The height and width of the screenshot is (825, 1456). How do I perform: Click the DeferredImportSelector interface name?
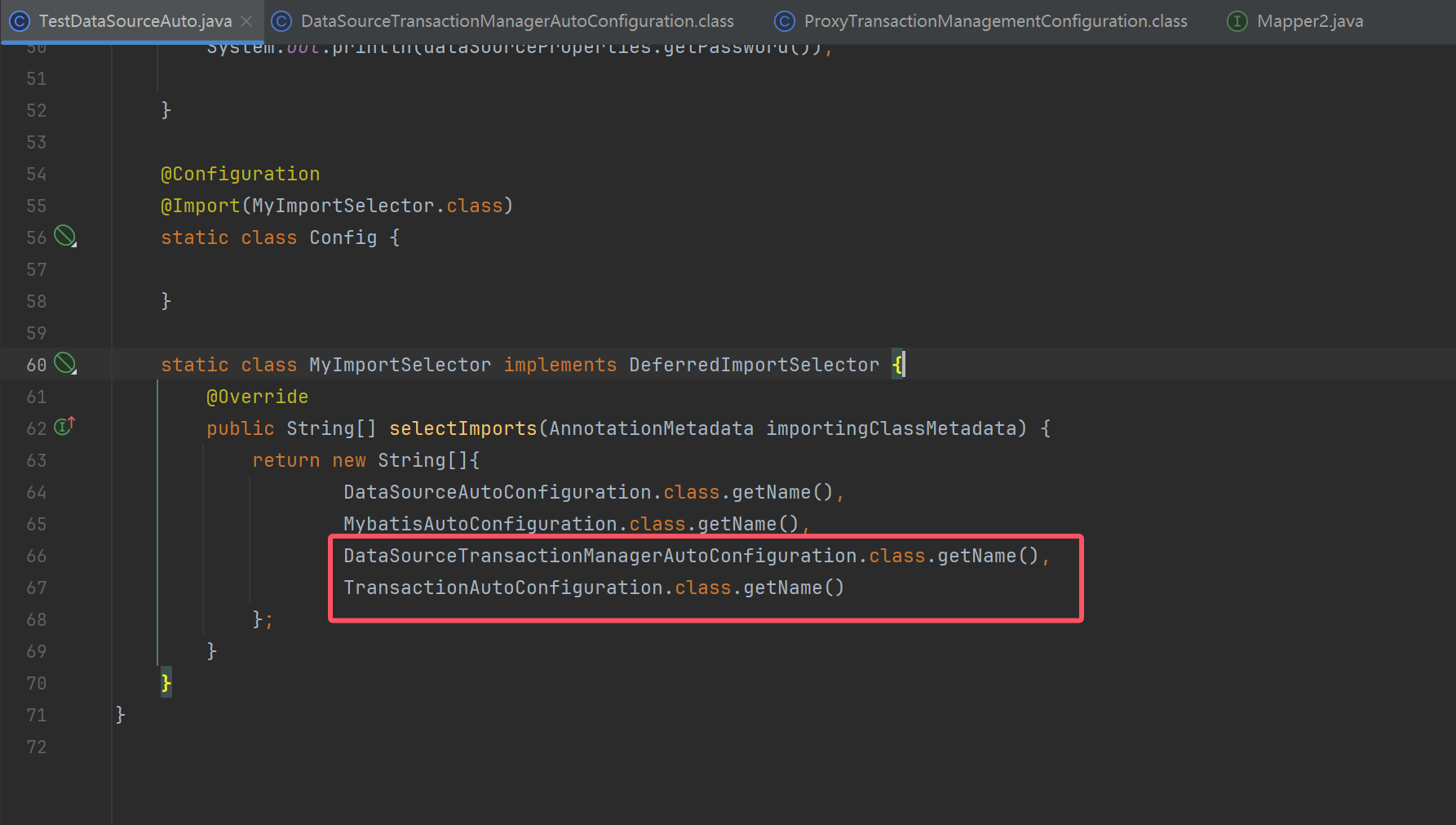tap(755, 365)
